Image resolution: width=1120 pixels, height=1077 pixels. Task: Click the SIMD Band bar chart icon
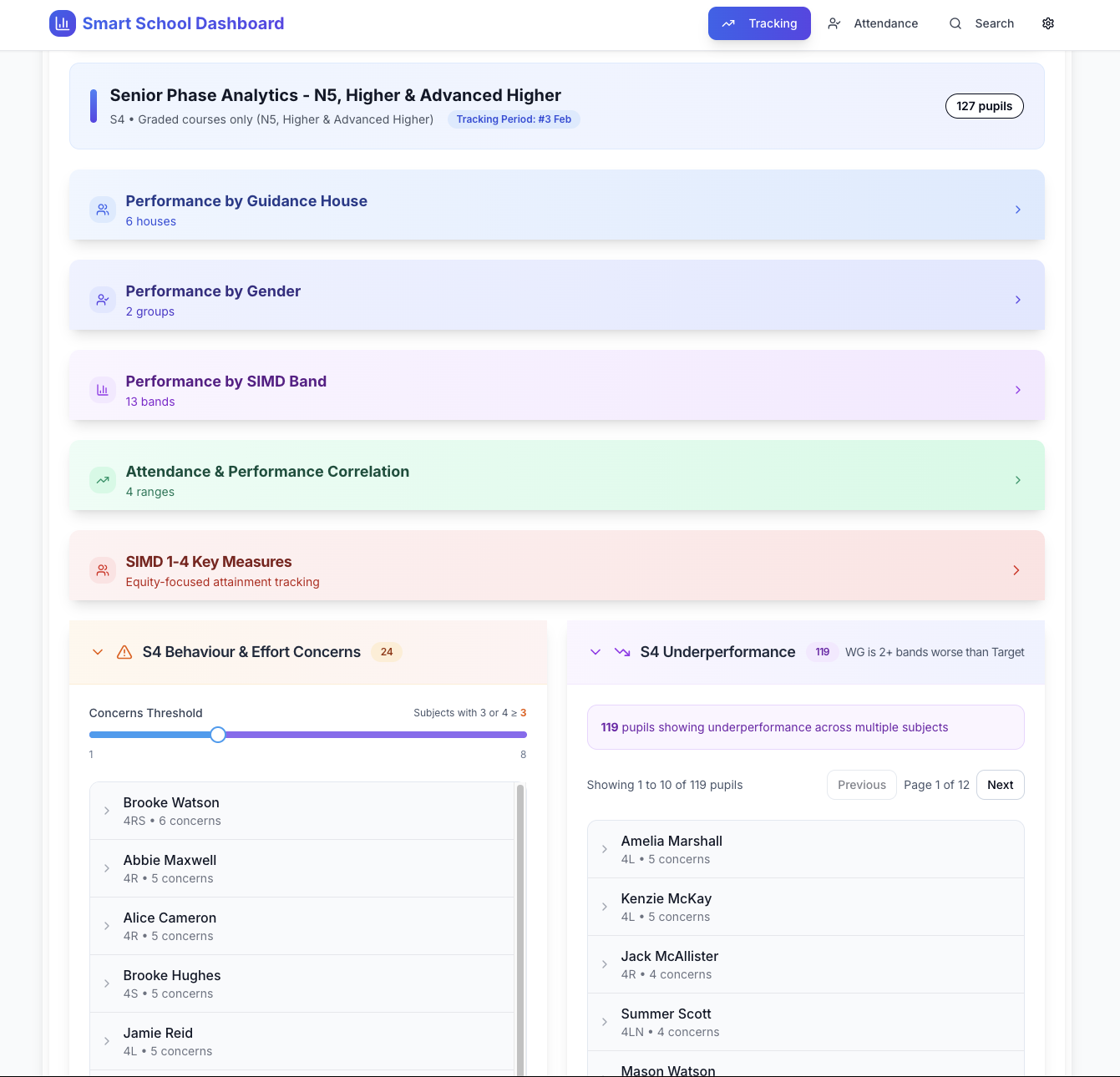point(103,390)
